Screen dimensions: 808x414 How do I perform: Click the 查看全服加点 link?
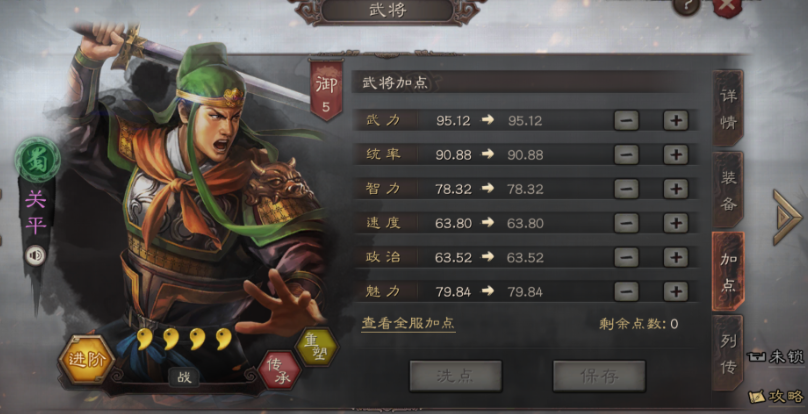408,324
